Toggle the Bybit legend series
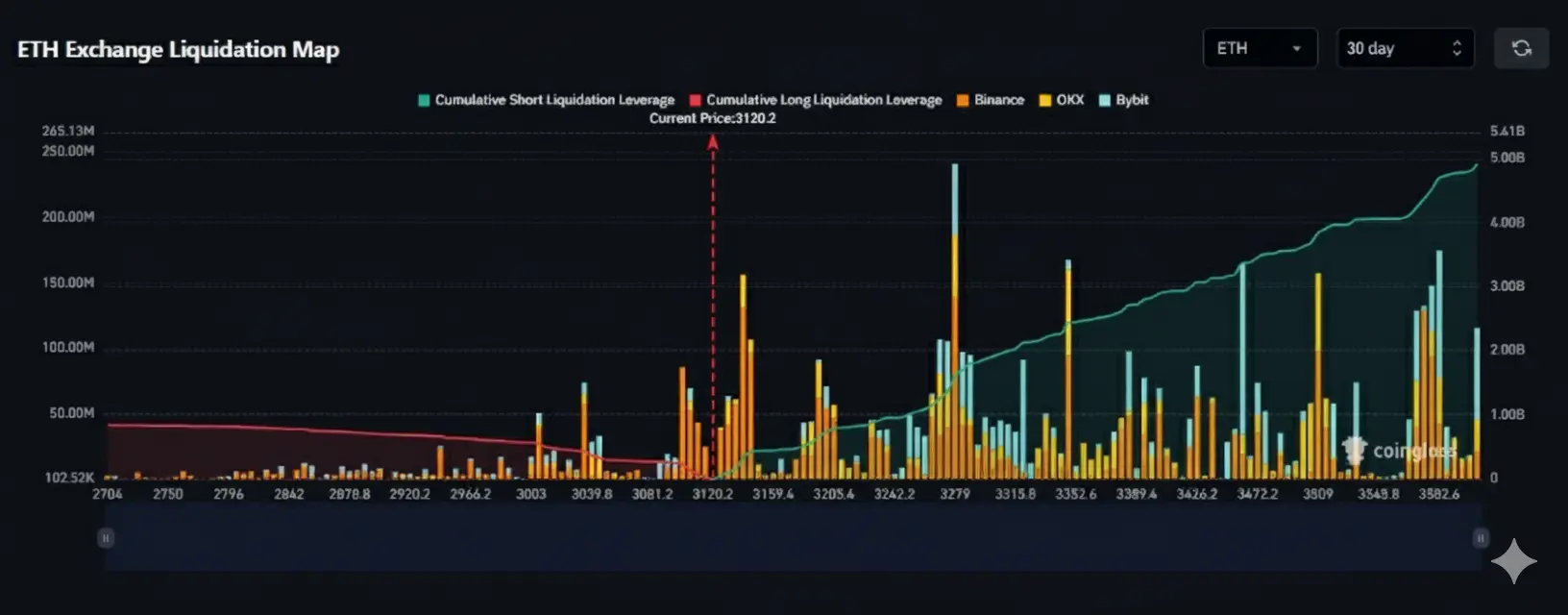 1123,100
